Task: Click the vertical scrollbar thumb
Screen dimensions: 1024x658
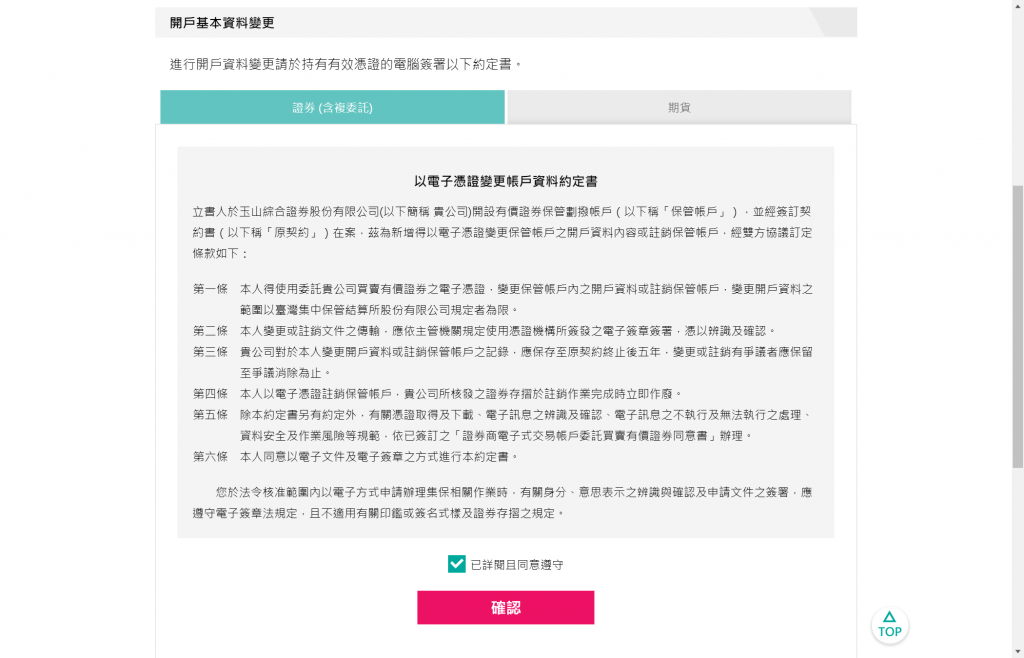Action: [1017, 326]
